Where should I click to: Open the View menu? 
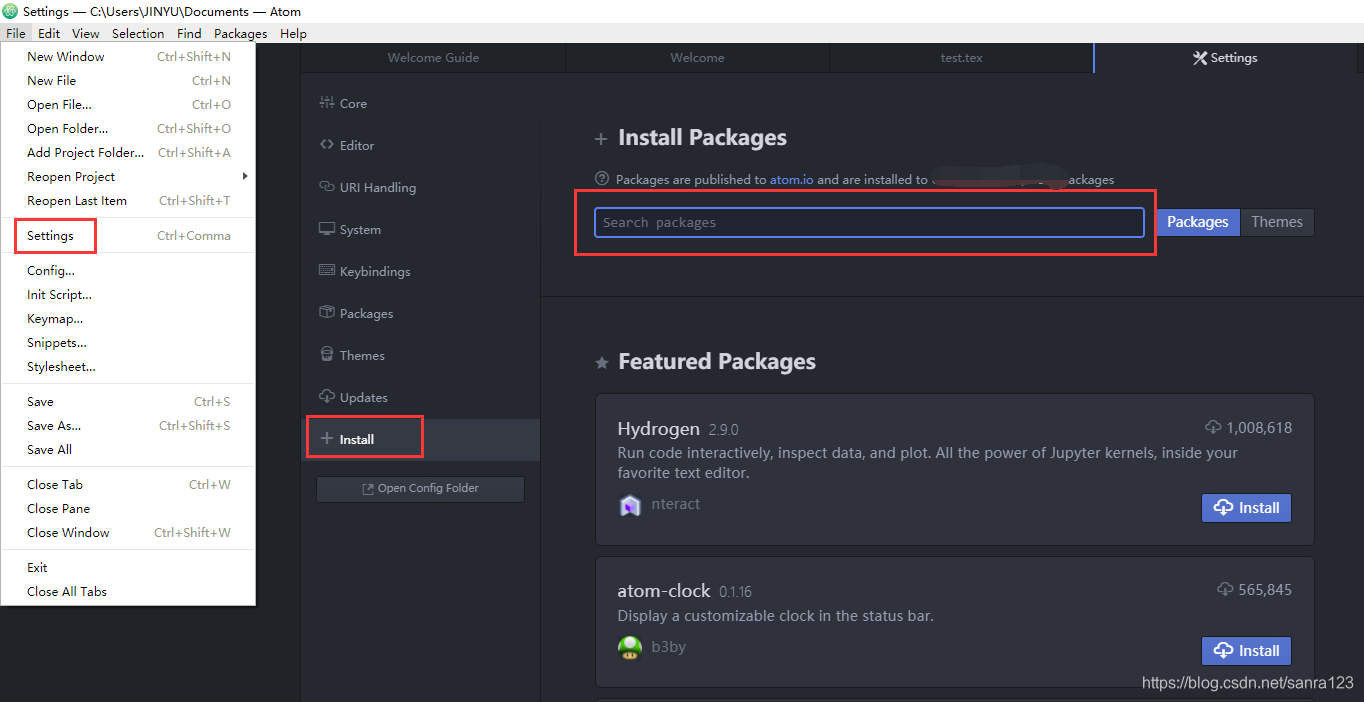click(x=86, y=33)
